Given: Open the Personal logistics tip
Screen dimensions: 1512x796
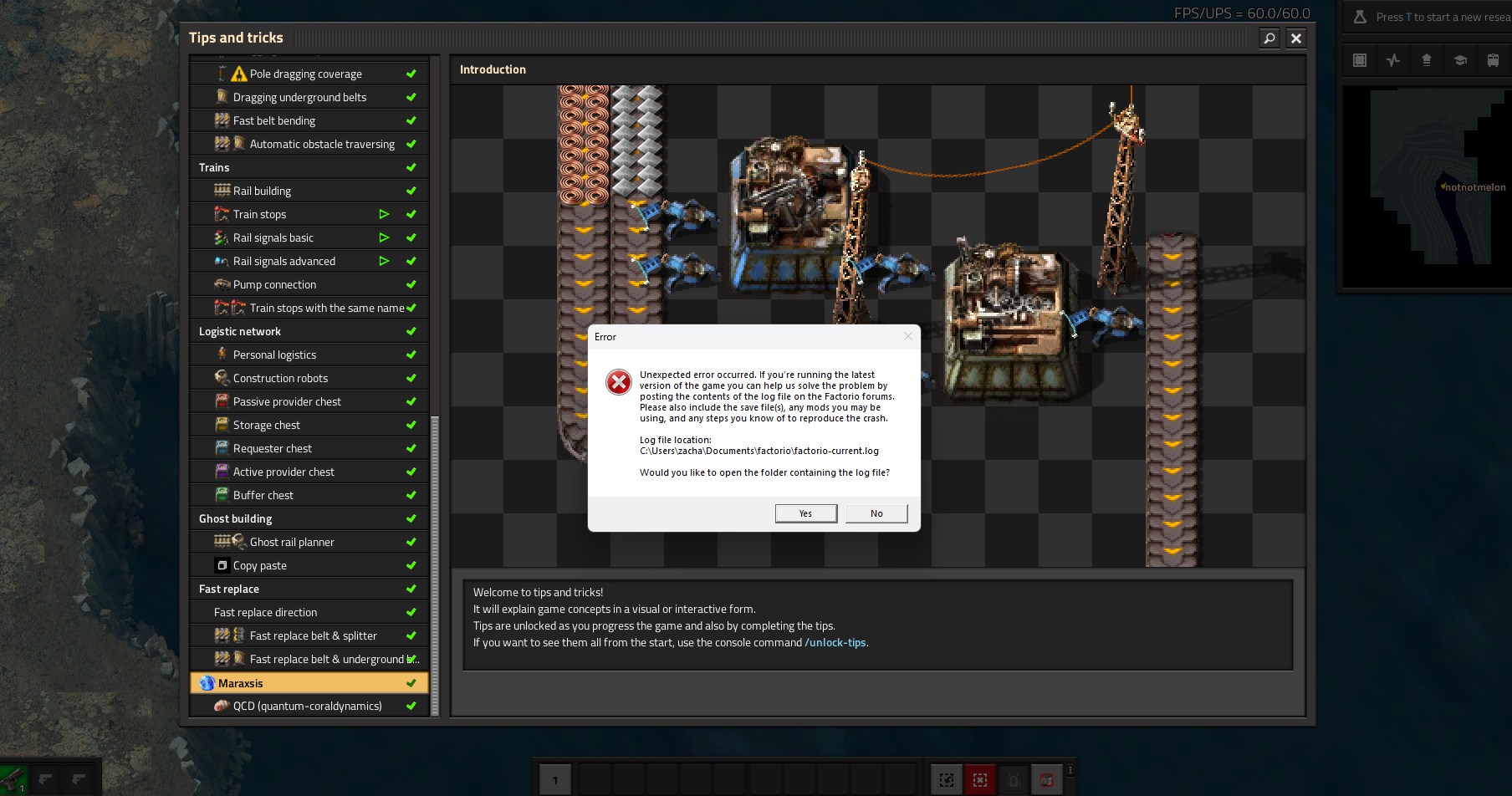Looking at the screenshot, I should pos(309,355).
